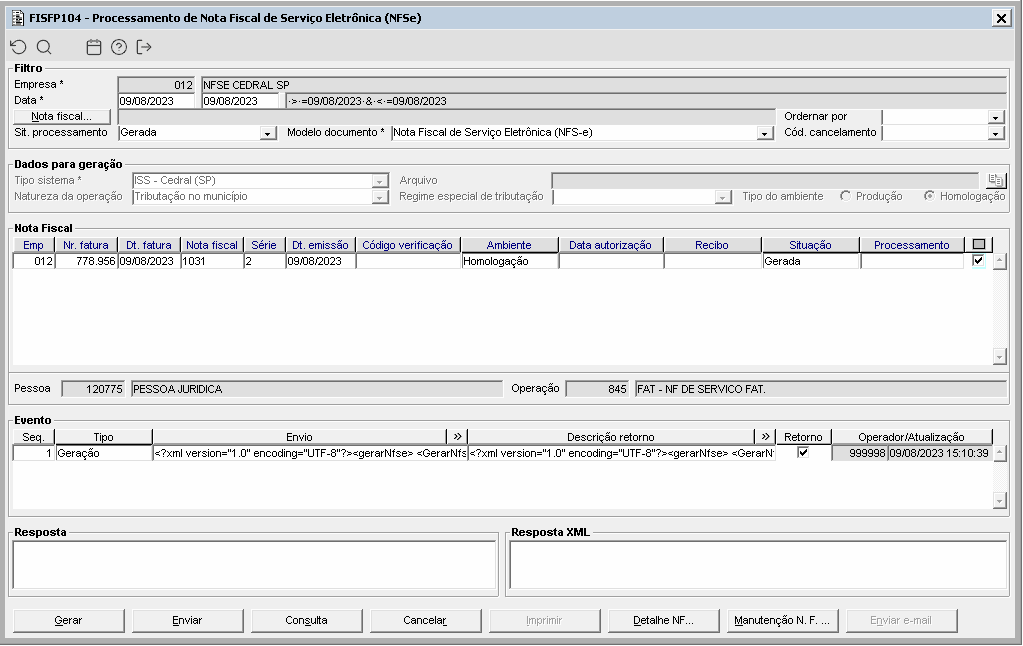Click the search magnifier toolbar icon

pyautogui.click(x=44, y=47)
